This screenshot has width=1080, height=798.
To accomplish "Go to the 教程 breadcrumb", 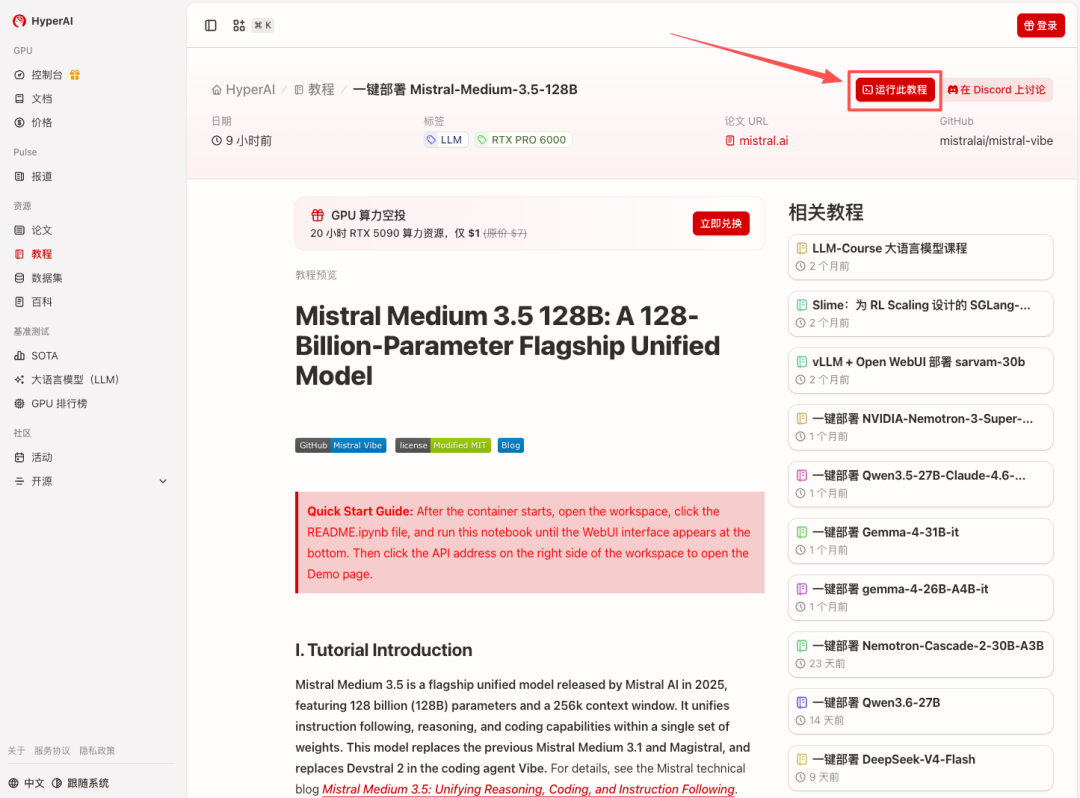I will (x=314, y=90).
